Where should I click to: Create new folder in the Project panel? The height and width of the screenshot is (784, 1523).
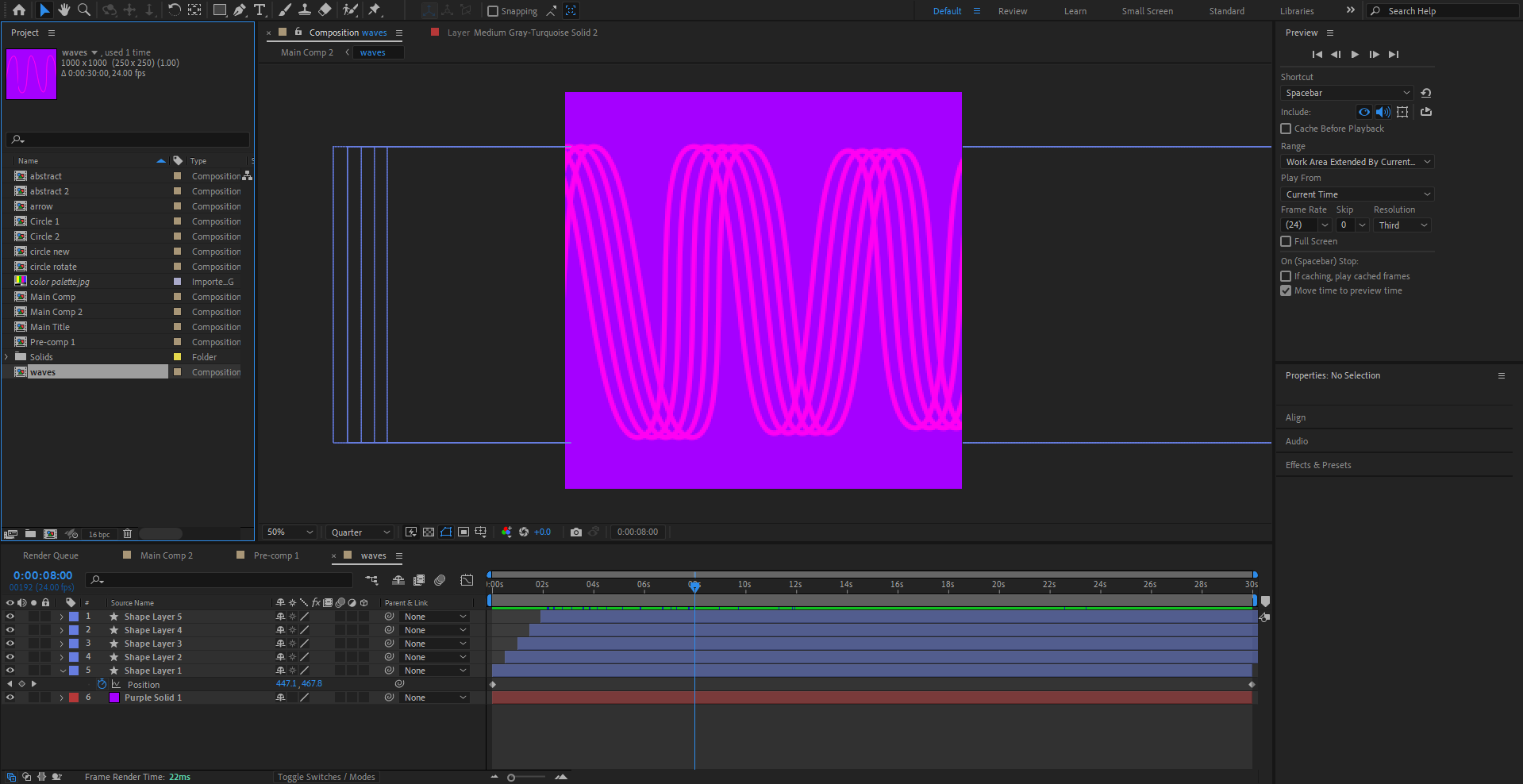(x=30, y=534)
